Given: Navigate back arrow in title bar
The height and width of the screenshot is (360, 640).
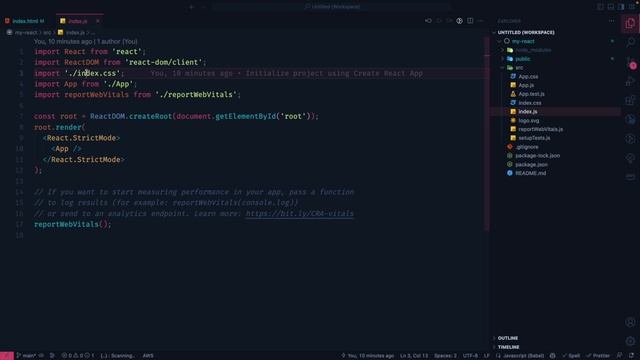Looking at the screenshot, I should [191, 7].
